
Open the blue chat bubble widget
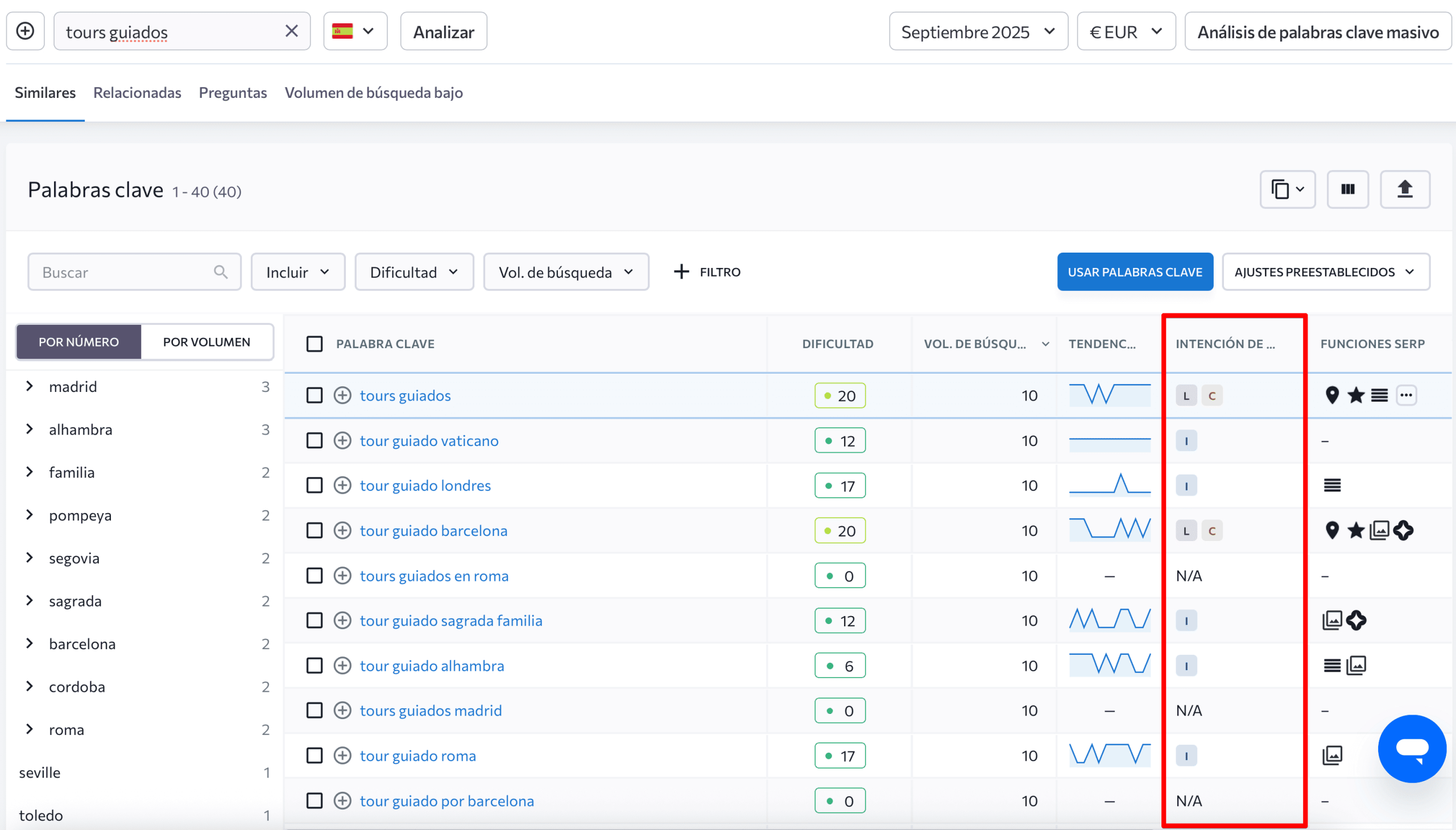point(1412,749)
